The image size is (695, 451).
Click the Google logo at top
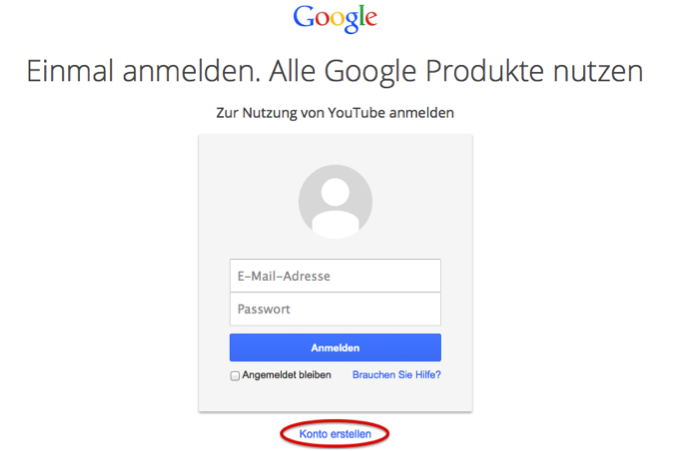(x=335, y=19)
